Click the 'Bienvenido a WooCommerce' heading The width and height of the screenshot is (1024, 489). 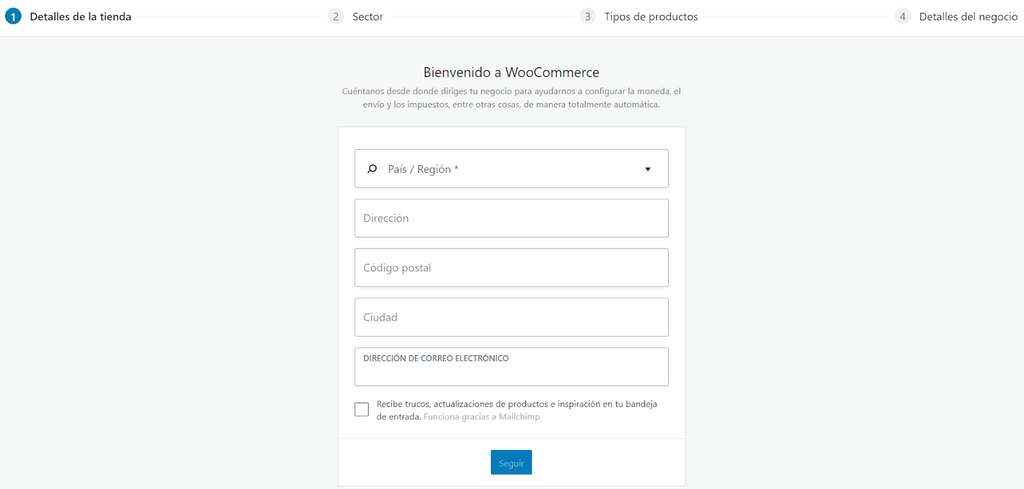511,72
